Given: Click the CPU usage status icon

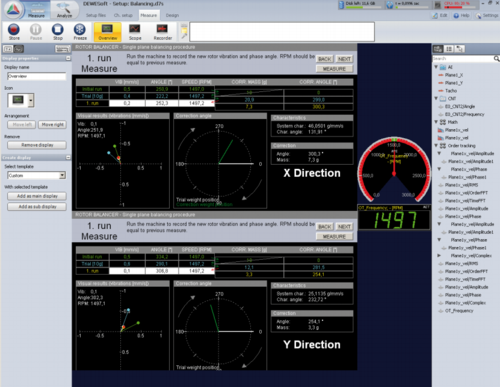Looking at the screenshot, I should coord(437,5).
